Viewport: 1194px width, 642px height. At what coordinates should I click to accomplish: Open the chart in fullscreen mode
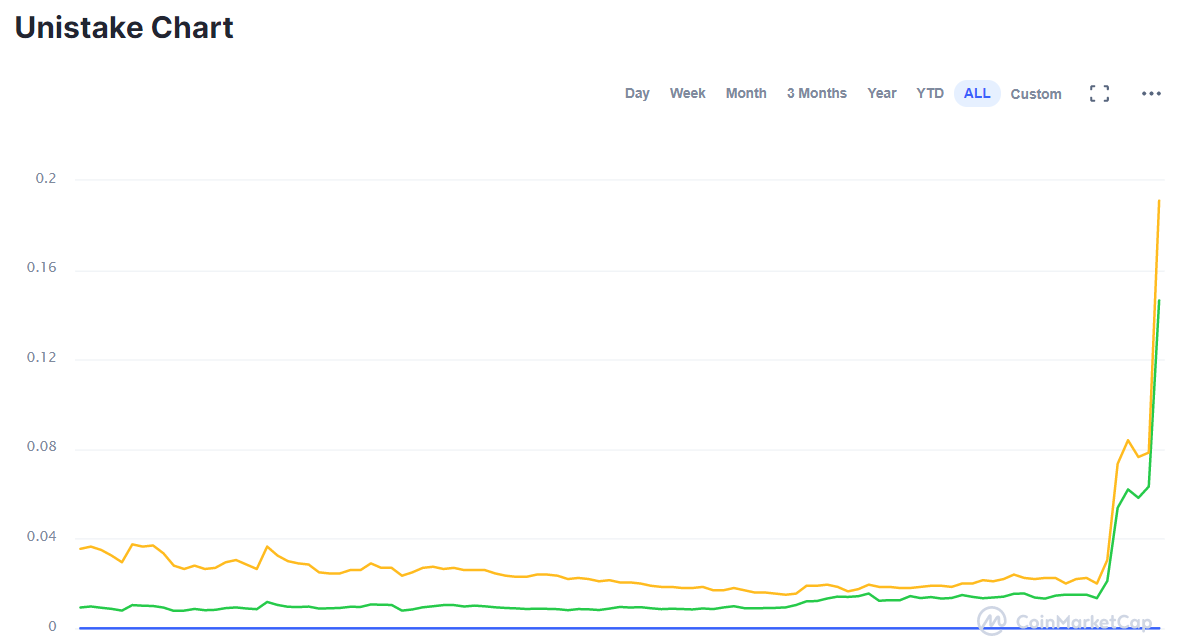click(x=1099, y=94)
